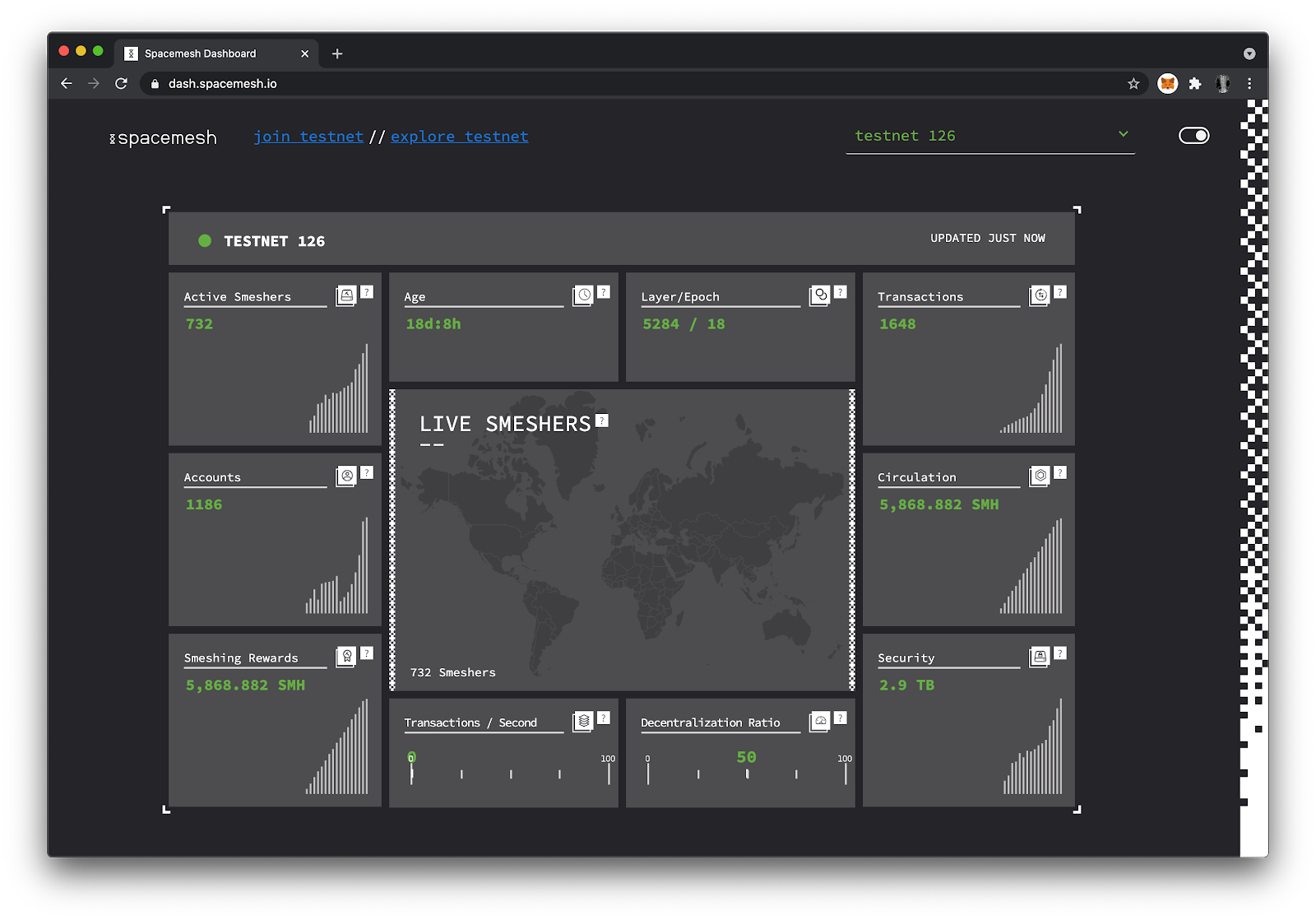This screenshot has height=920, width=1316.
Task: Click the Active Smeshers value 732
Action: (x=199, y=324)
